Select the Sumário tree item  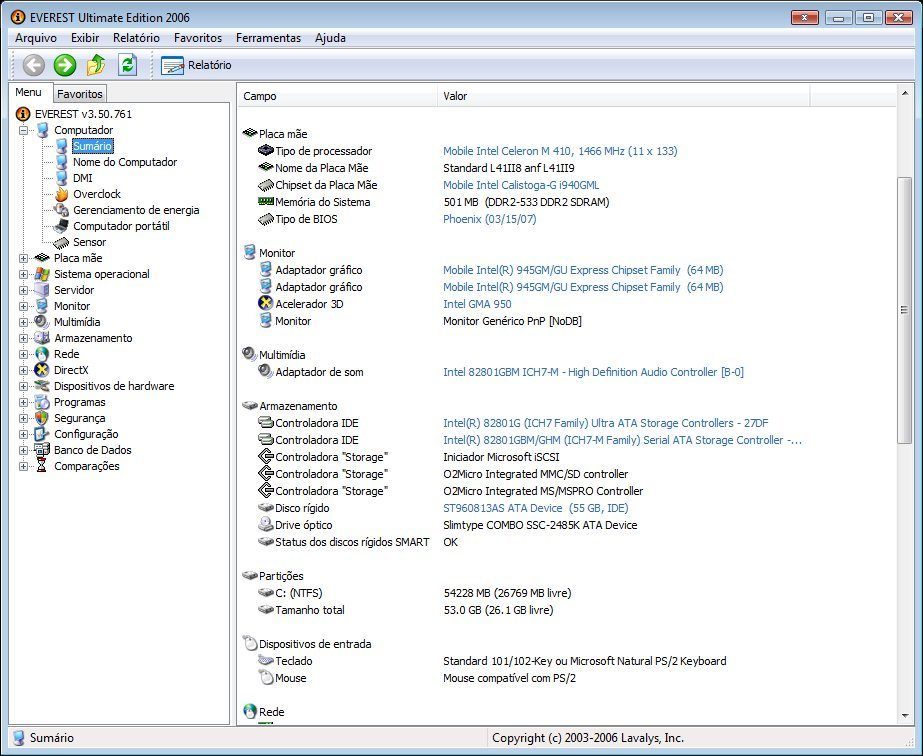92,146
